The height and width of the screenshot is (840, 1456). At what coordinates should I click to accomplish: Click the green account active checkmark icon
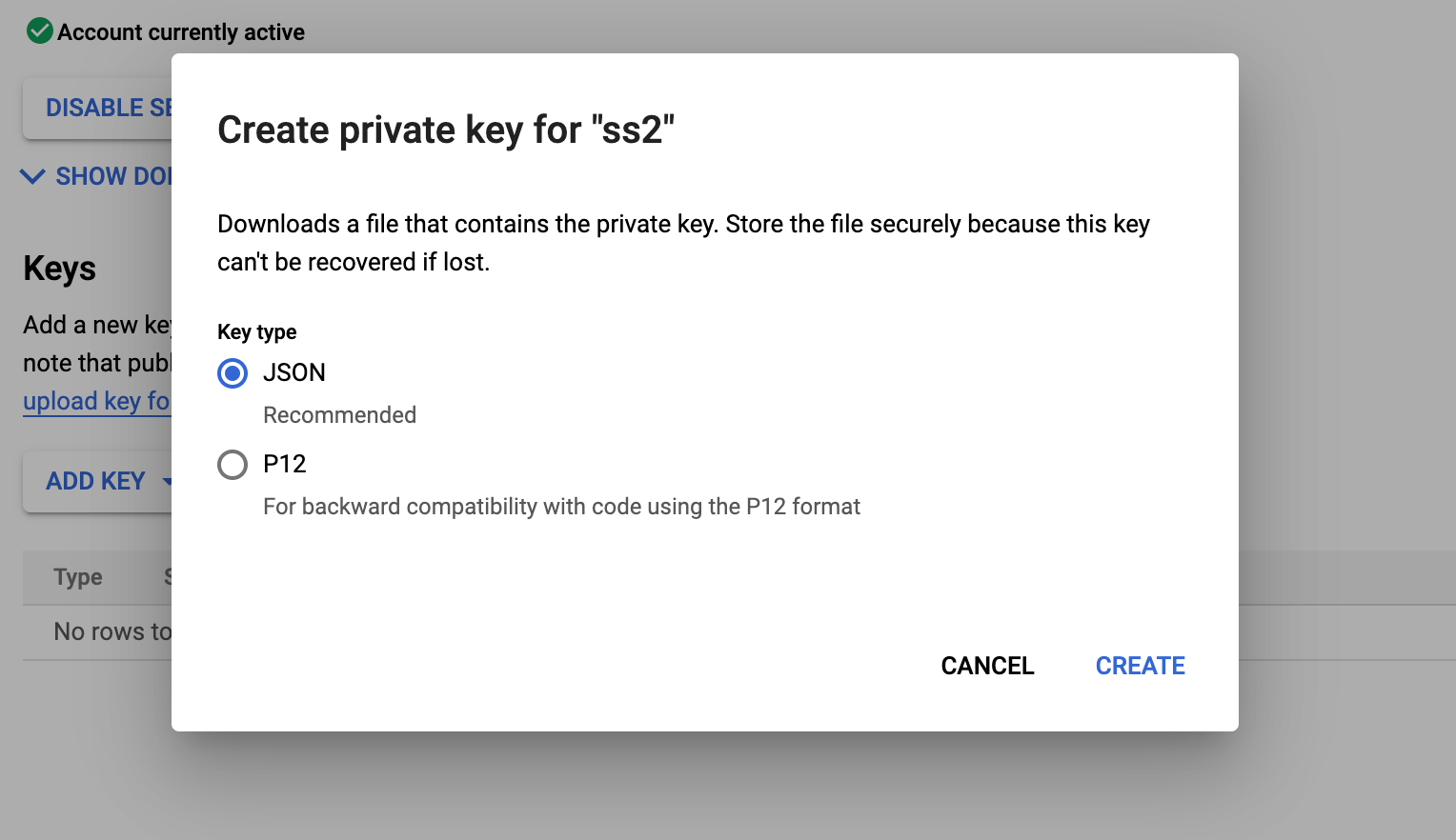[x=39, y=31]
